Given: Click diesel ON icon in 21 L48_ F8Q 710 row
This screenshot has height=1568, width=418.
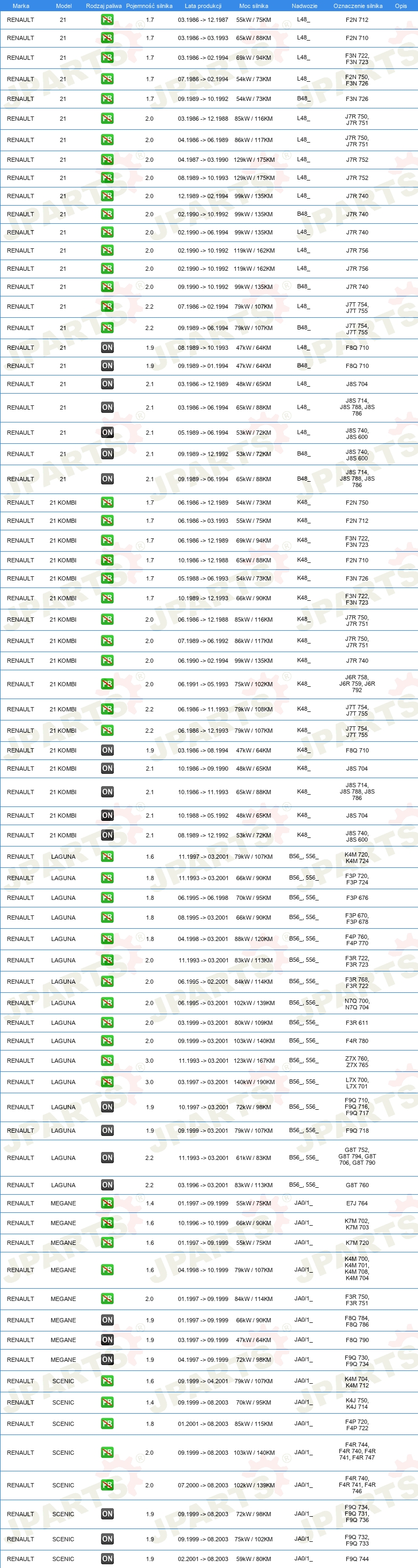Looking at the screenshot, I should pos(107,348).
